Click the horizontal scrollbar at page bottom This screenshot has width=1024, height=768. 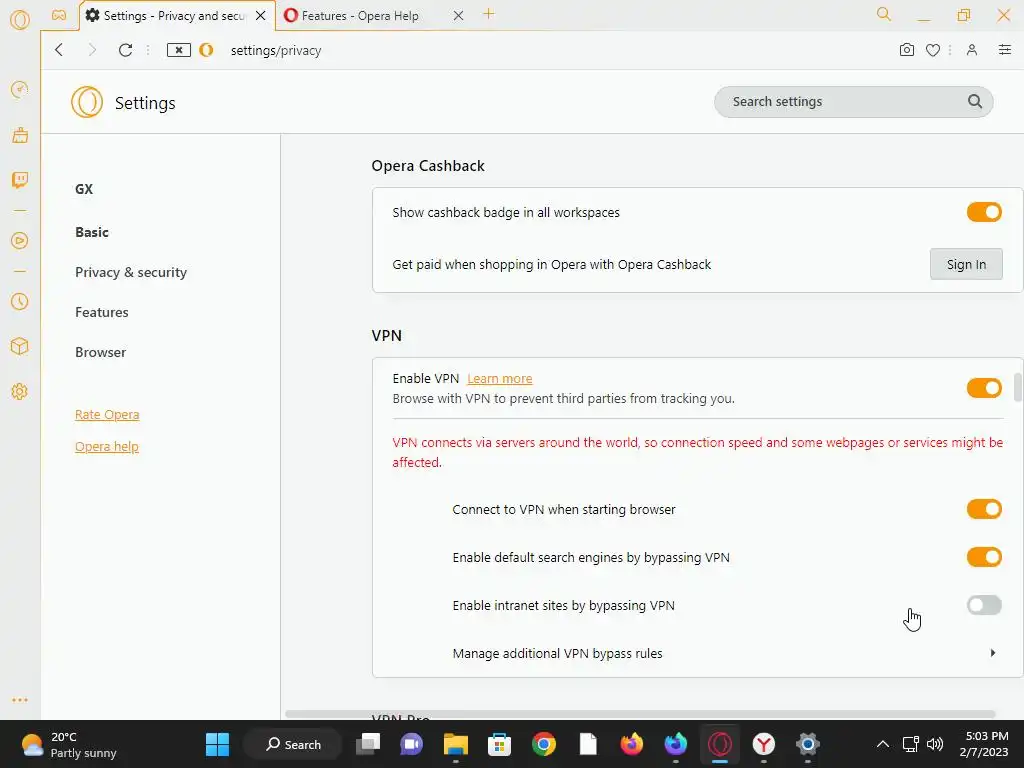(x=640, y=714)
